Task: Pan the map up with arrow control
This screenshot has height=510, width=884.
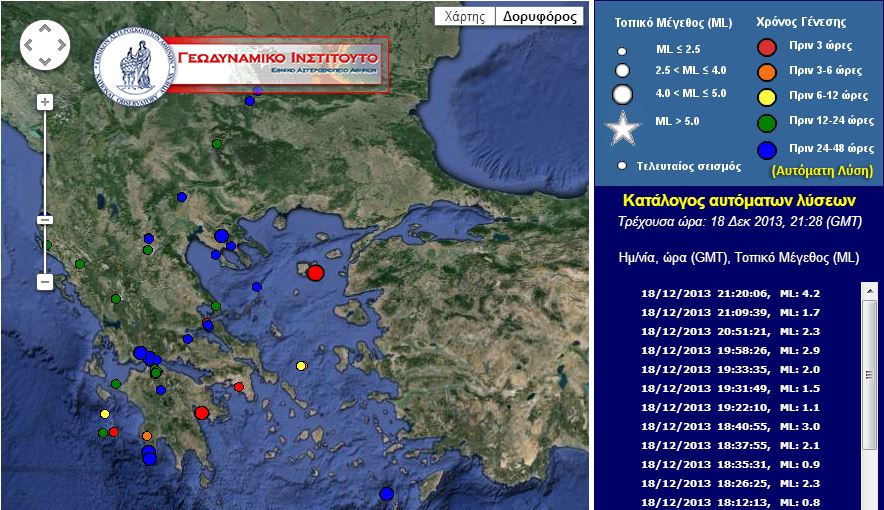Action: coord(45,30)
